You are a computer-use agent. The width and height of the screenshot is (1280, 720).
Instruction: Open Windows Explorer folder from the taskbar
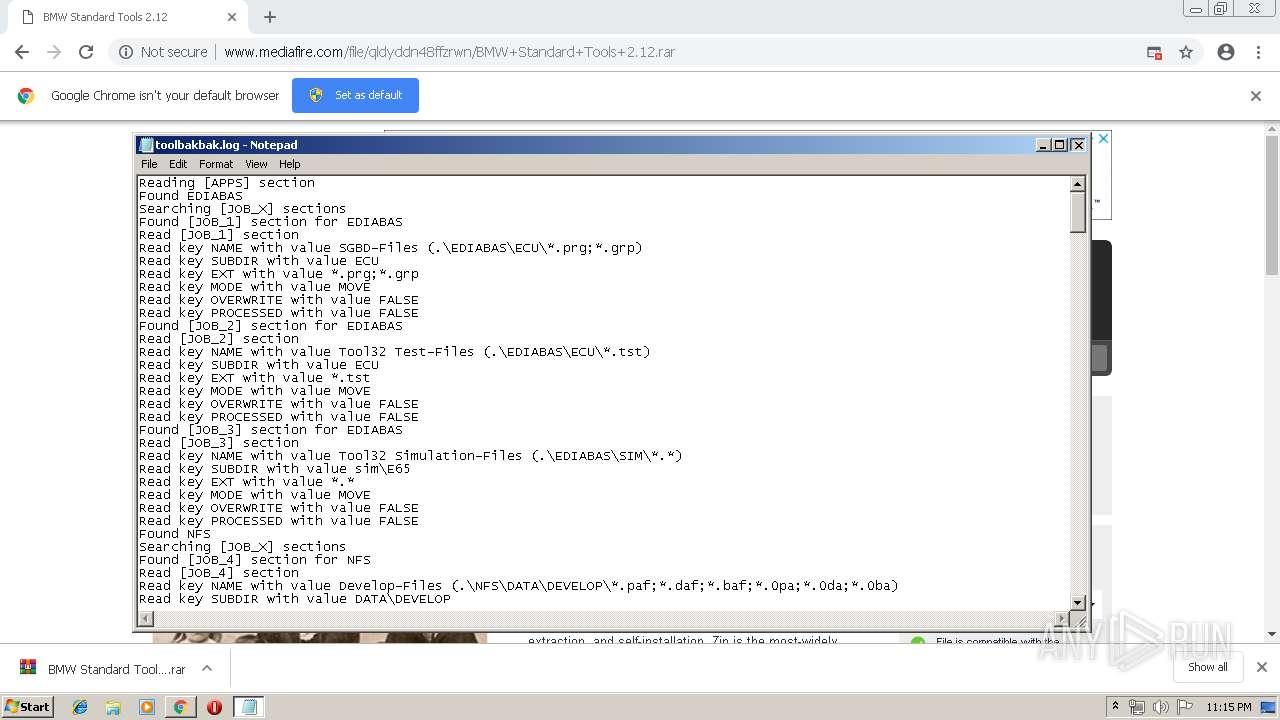pyautogui.click(x=113, y=707)
